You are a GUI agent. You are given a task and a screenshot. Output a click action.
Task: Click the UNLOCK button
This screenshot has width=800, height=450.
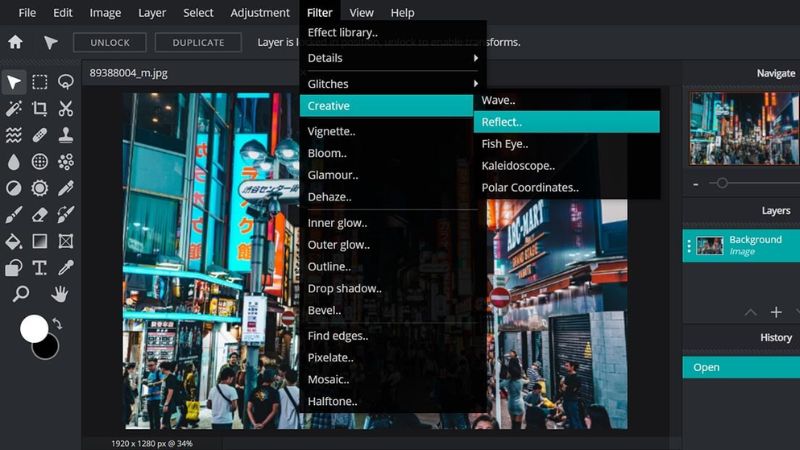[109, 42]
